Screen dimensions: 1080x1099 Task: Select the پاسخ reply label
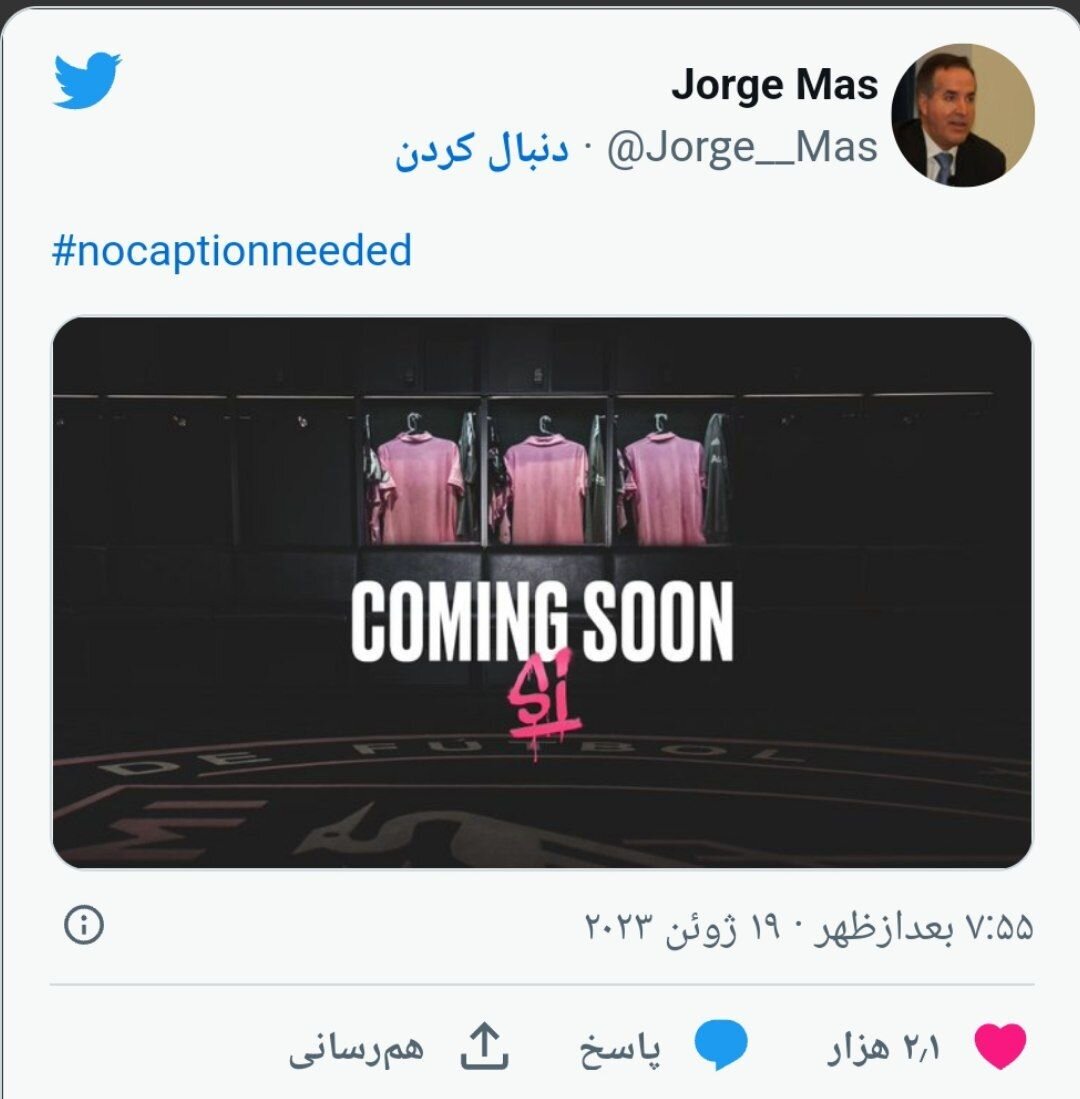coord(620,1049)
